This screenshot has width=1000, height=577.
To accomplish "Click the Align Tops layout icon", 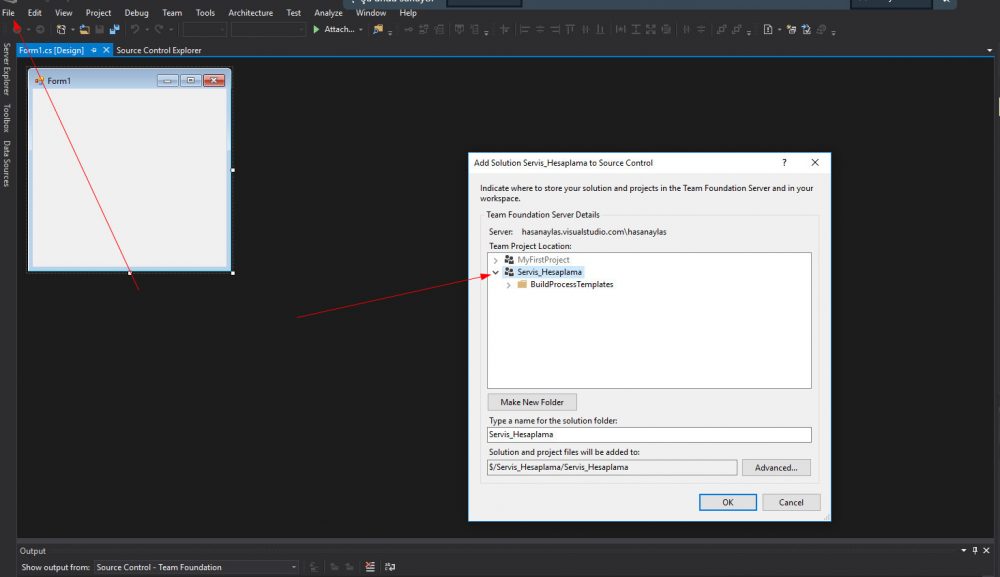I will click(570, 29).
